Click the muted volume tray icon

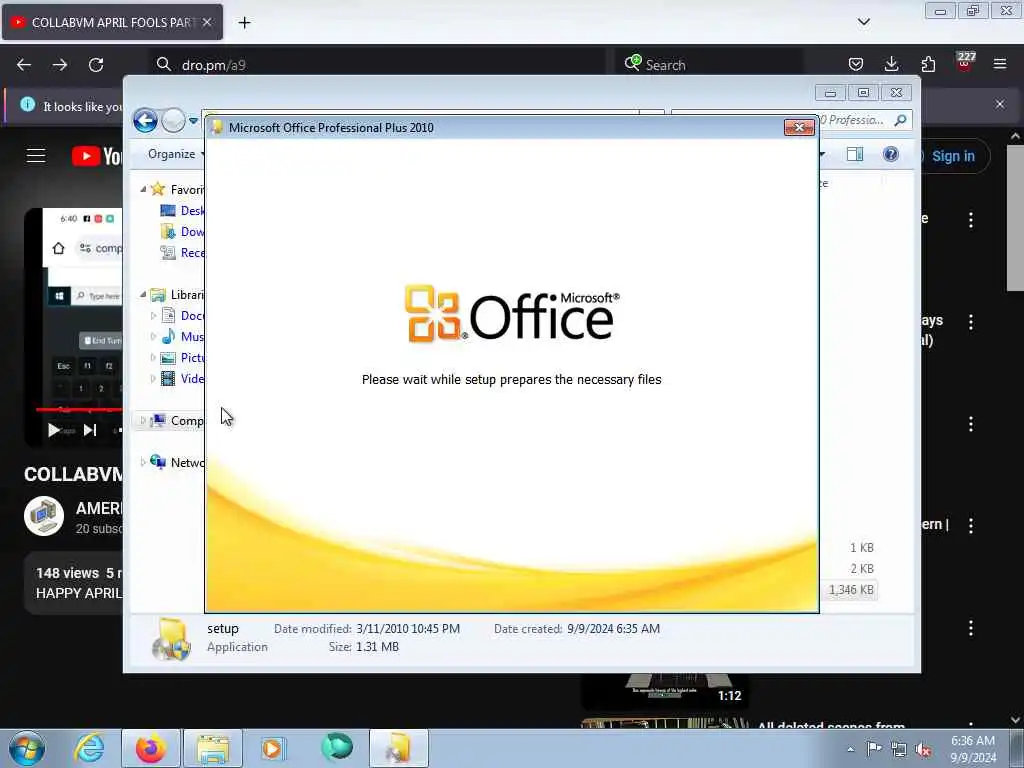[x=923, y=750]
